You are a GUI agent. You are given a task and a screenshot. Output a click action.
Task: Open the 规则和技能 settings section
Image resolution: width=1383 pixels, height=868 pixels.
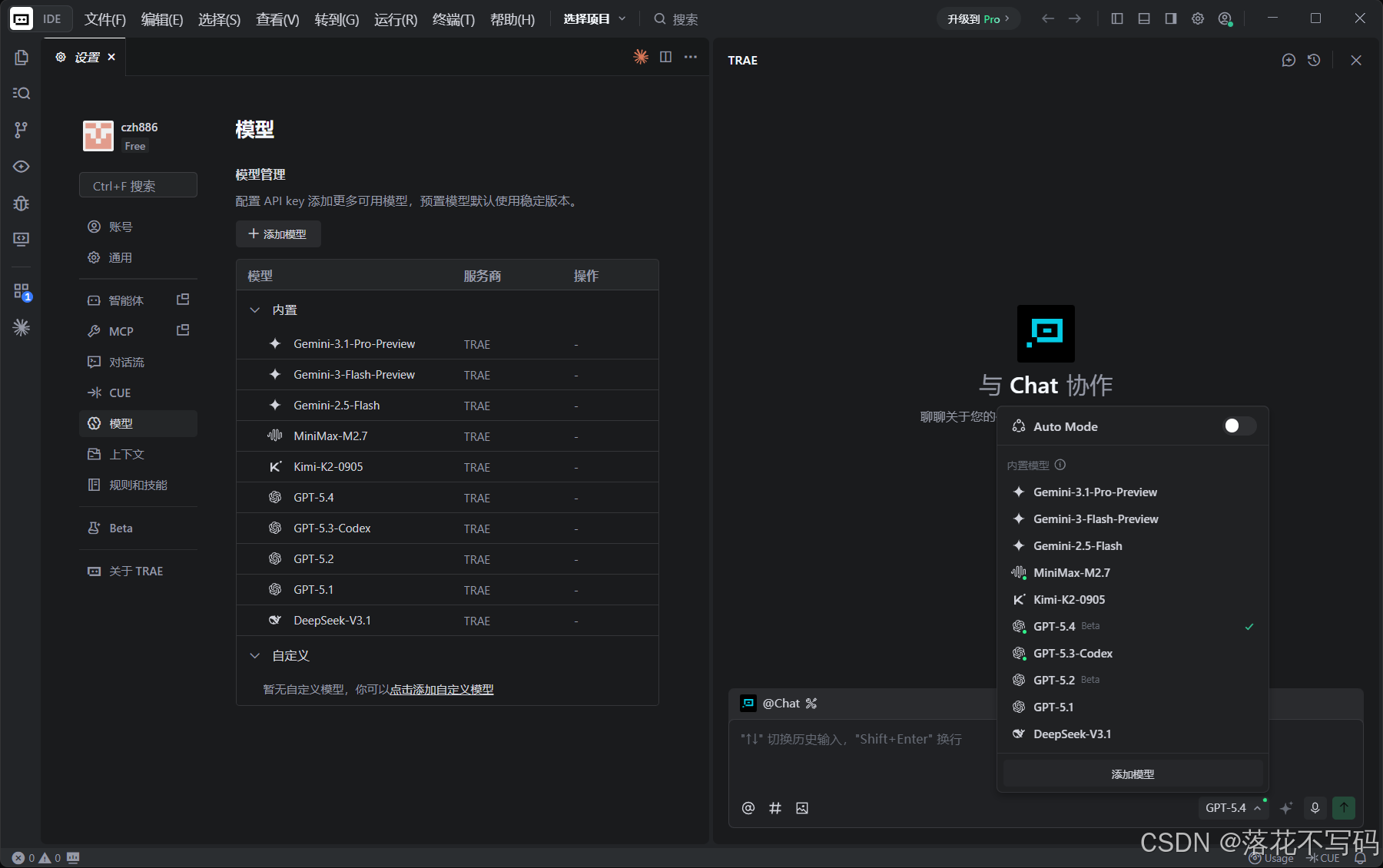point(138,485)
